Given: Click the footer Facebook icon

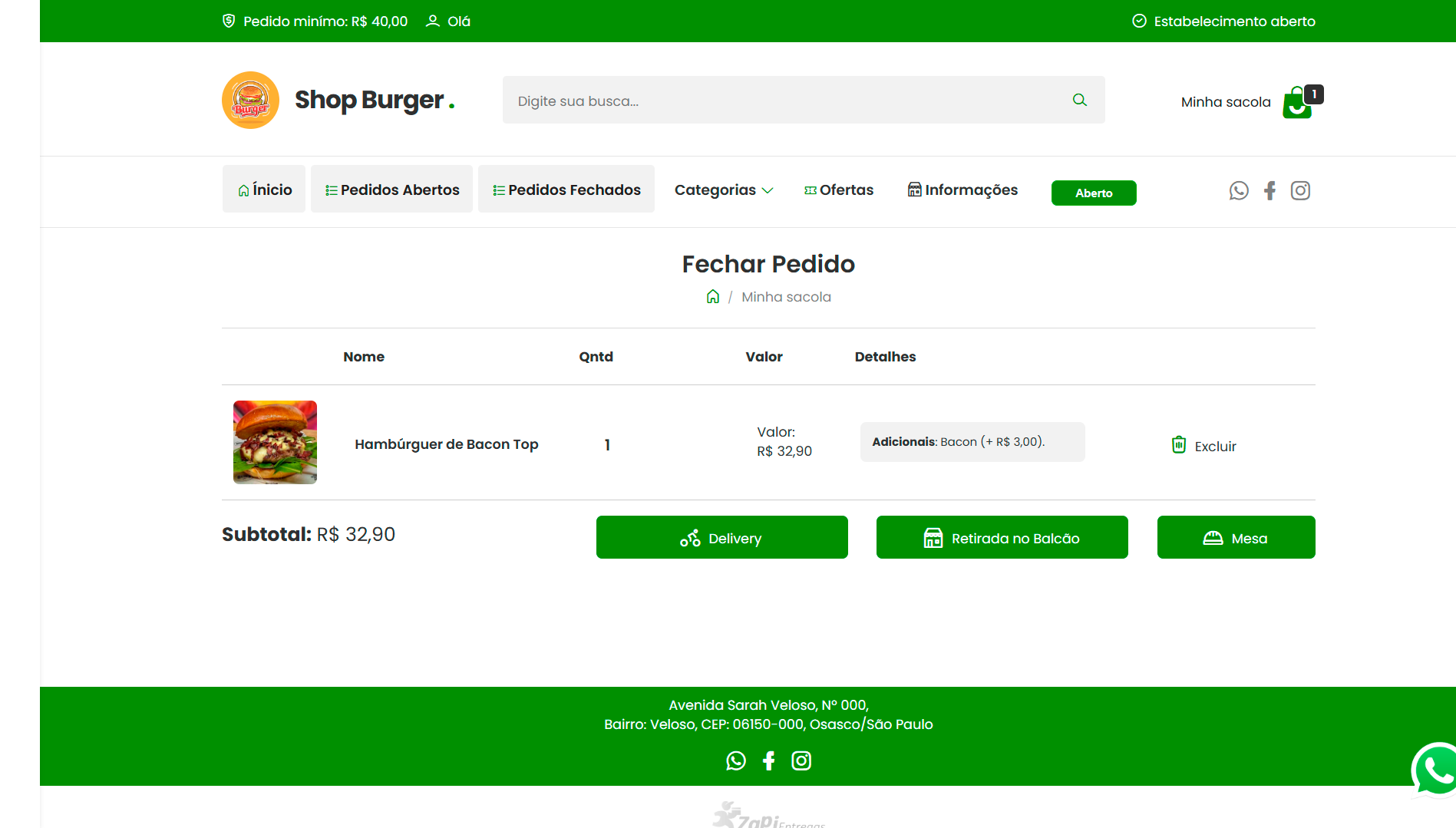Looking at the screenshot, I should pos(769,760).
